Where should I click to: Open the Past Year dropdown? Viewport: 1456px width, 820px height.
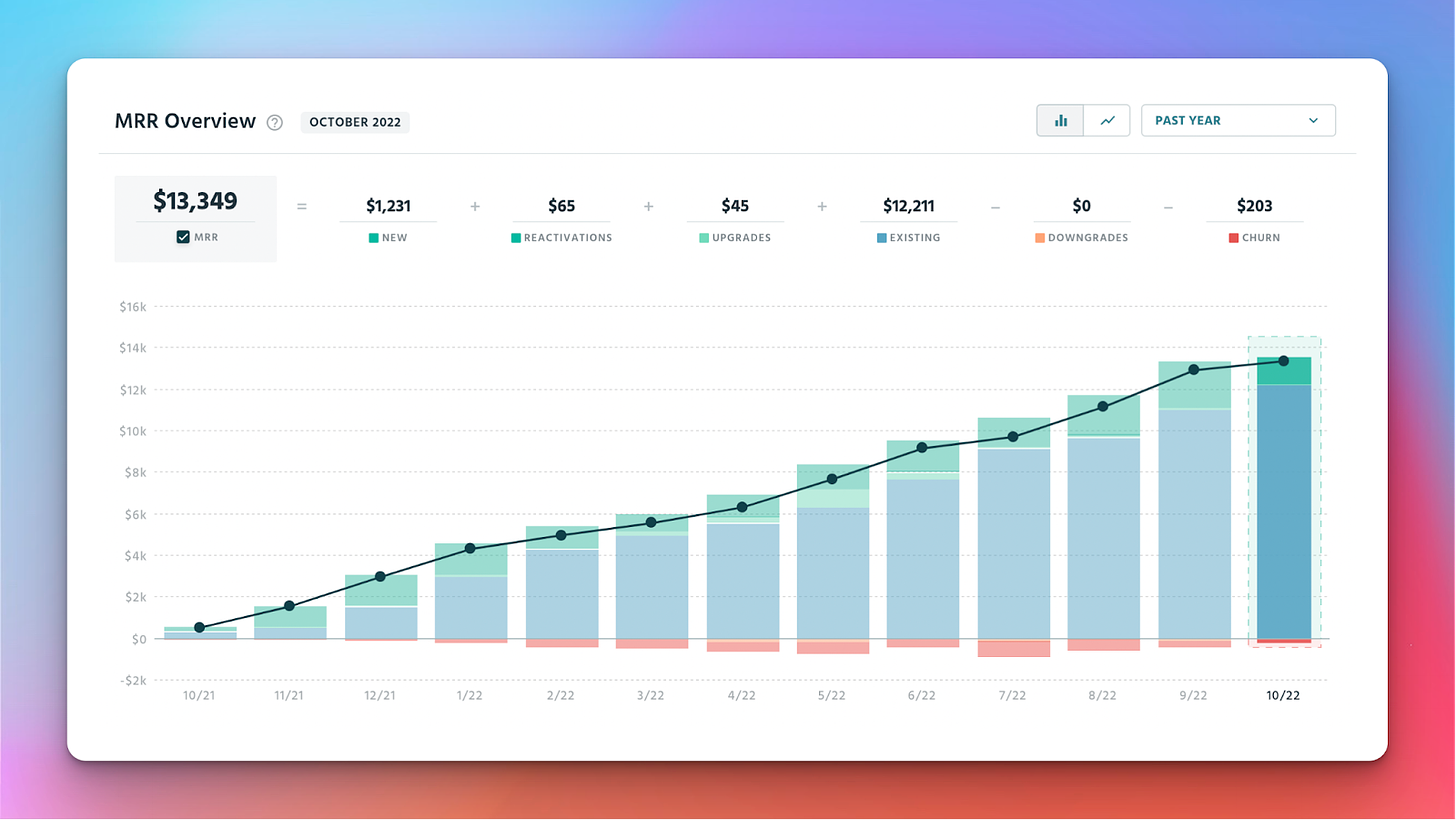pos(1237,120)
